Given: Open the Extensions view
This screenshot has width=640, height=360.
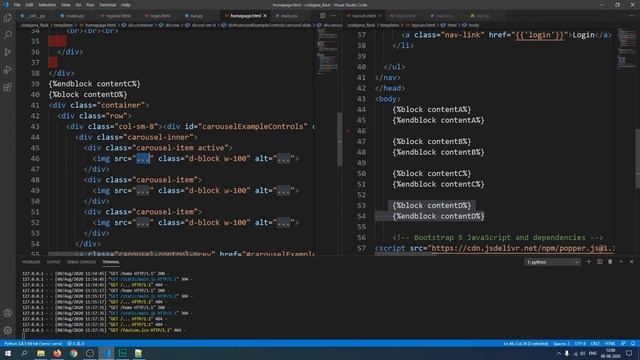Looking at the screenshot, I should 8,87.
